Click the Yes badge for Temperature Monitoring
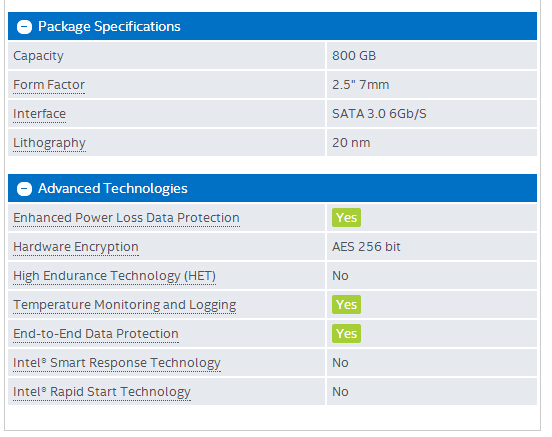Image resolution: width=552 pixels, height=437 pixels. (x=346, y=305)
